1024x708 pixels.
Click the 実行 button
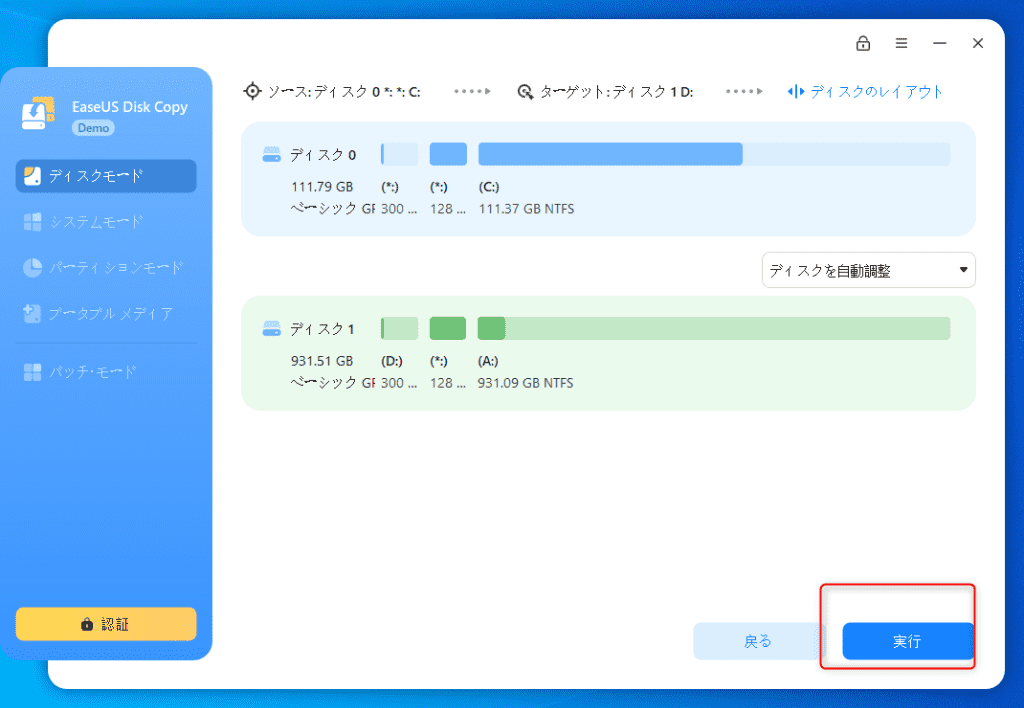[907, 641]
